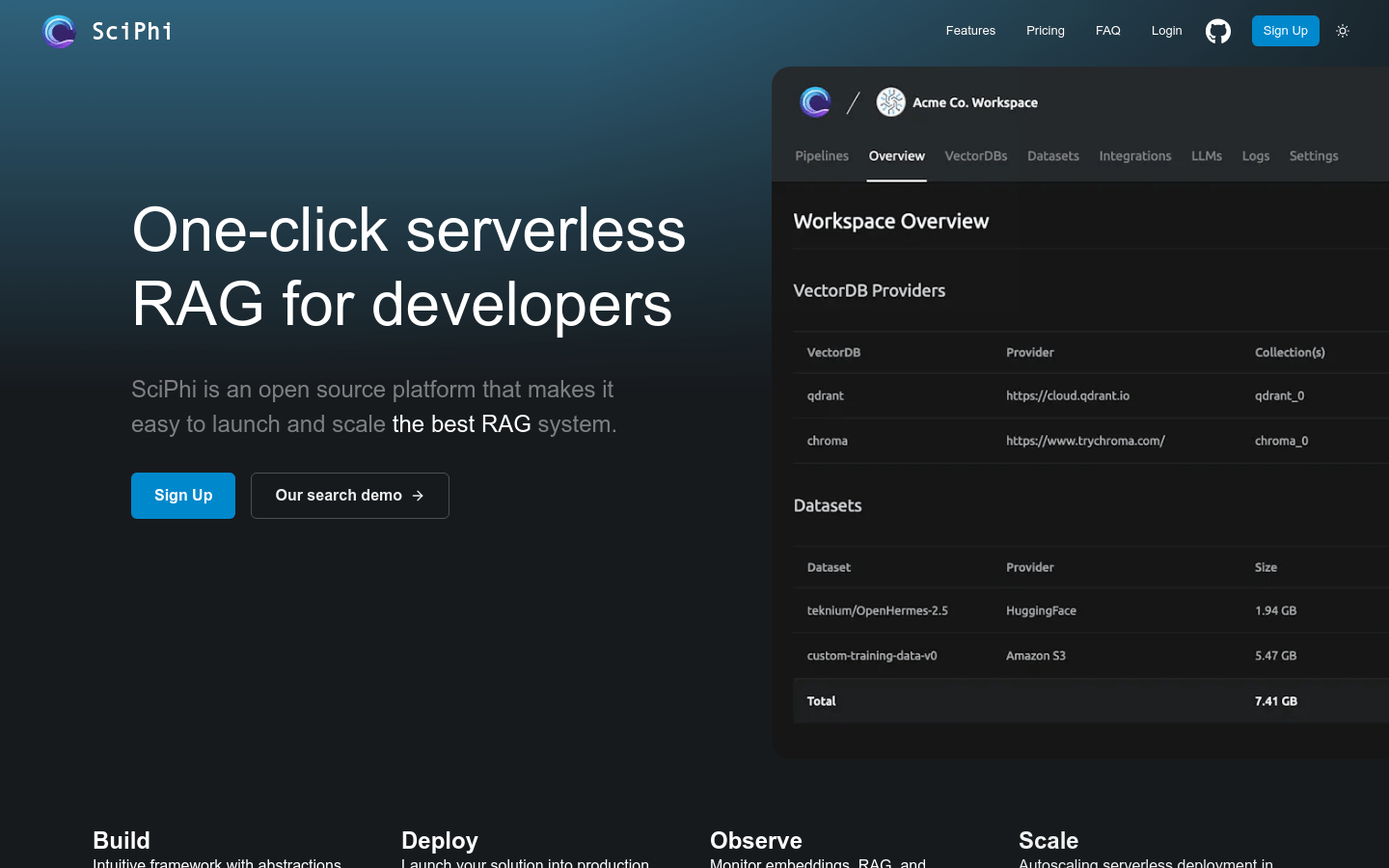Click the Workspace Overview heading
Viewport: 1389px width, 868px height.
tap(891, 222)
